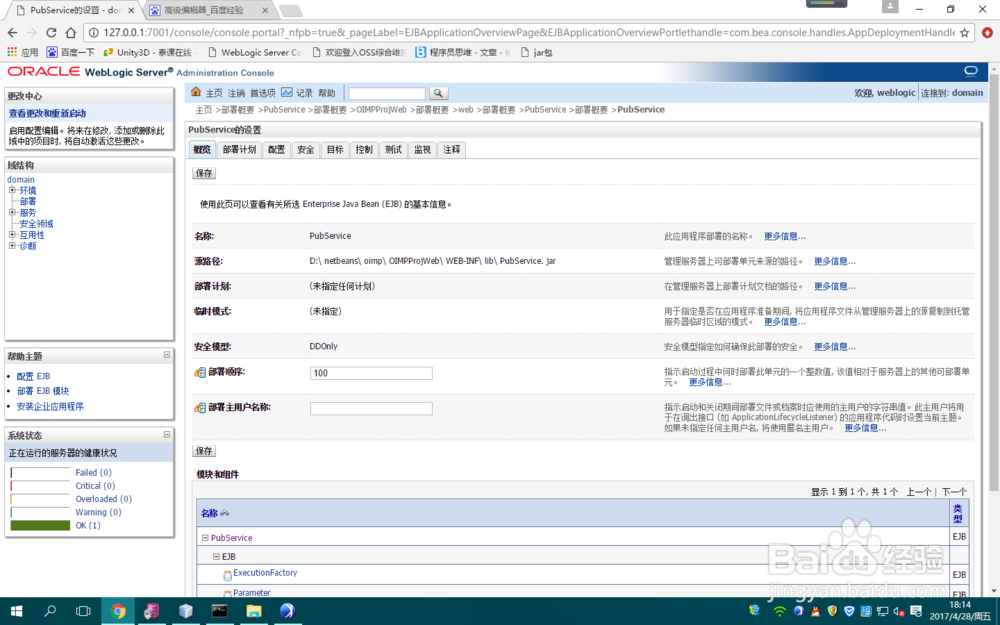The height and width of the screenshot is (625, 1000).
Task: Click 查看更改和重新启动 link
Action: [x=47, y=114]
